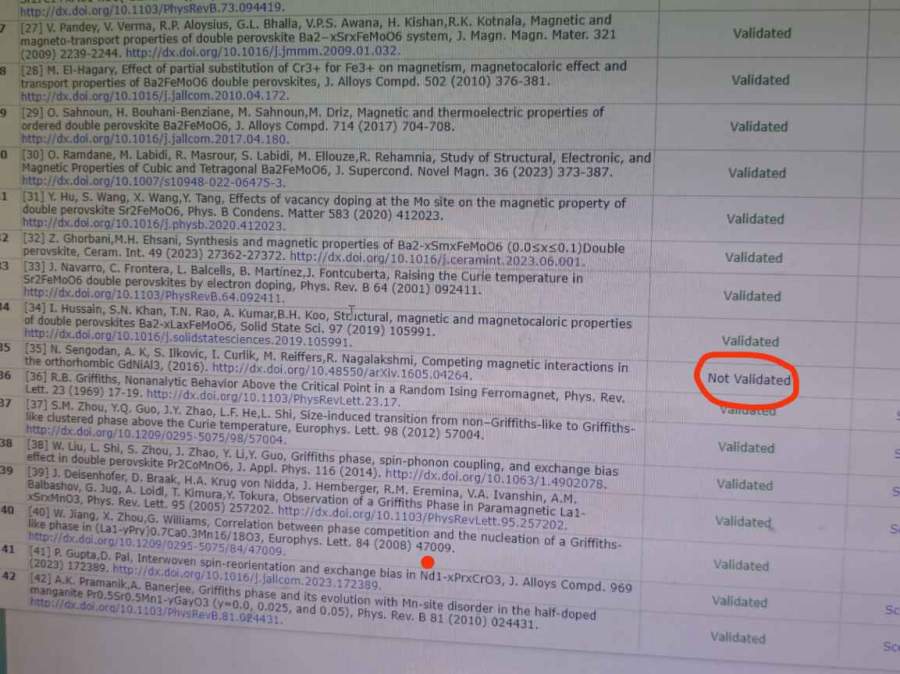Open DOI link 10.1103/PhysRevB.81.024431
Viewport: 900px width, 674px height.
(x=155, y=611)
